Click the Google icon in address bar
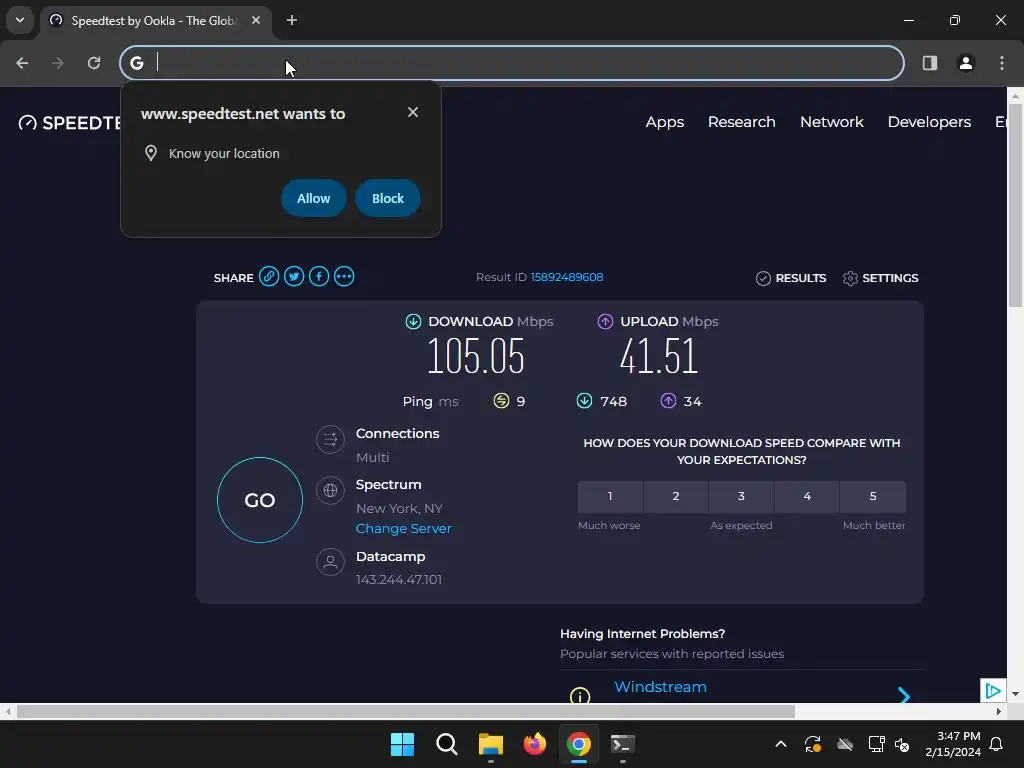 (x=136, y=63)
